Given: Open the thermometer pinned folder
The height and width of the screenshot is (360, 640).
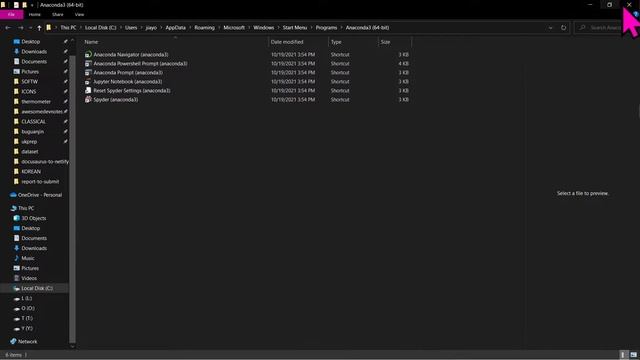Looking at the screenshot, I should point(36,101).
